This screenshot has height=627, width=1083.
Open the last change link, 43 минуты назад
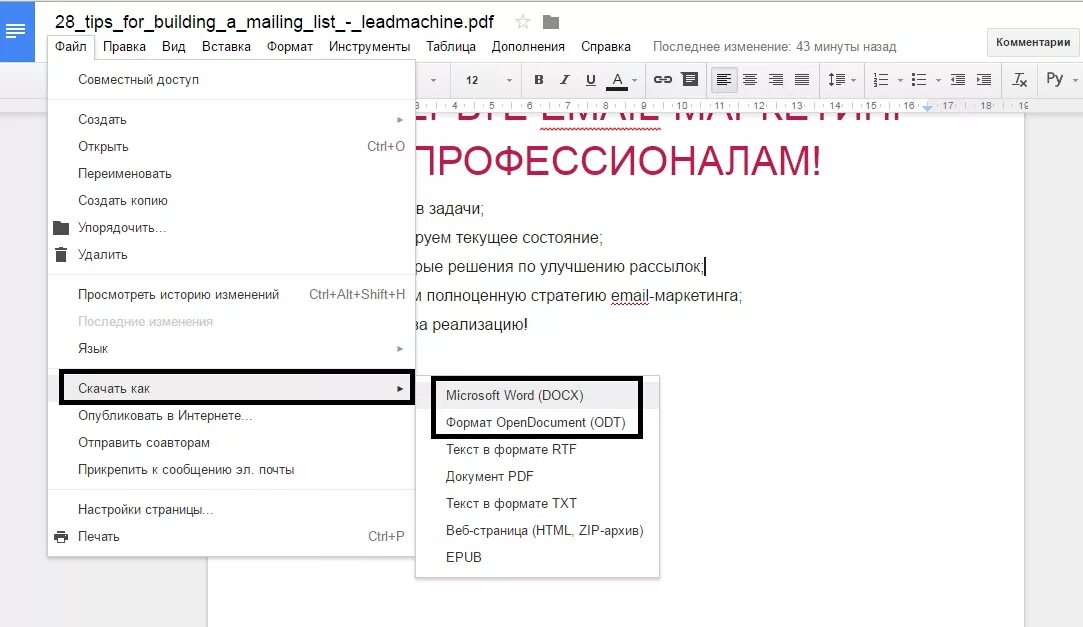[774, 46]
